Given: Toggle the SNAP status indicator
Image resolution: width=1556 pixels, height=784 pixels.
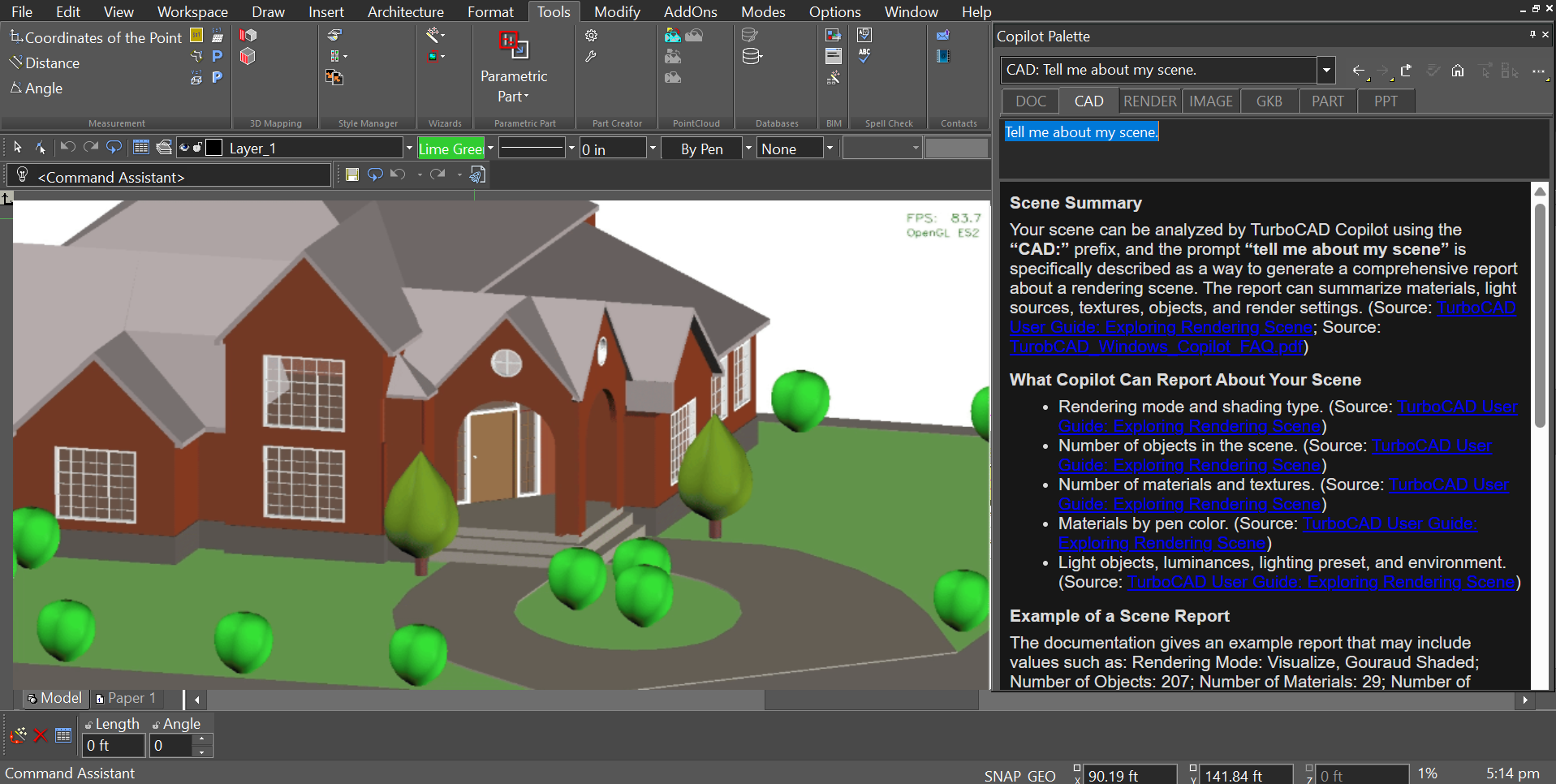Looking at the screenshot, I should 1003,776.
